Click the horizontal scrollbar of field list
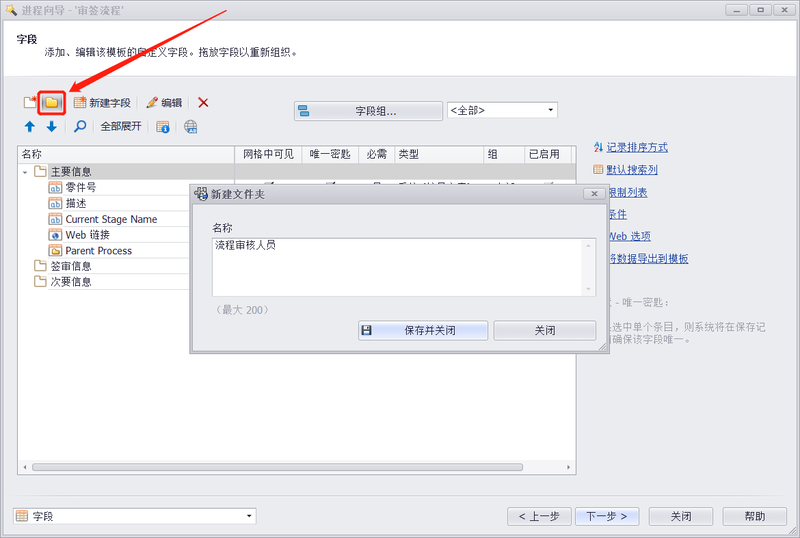 click(278, 467)
